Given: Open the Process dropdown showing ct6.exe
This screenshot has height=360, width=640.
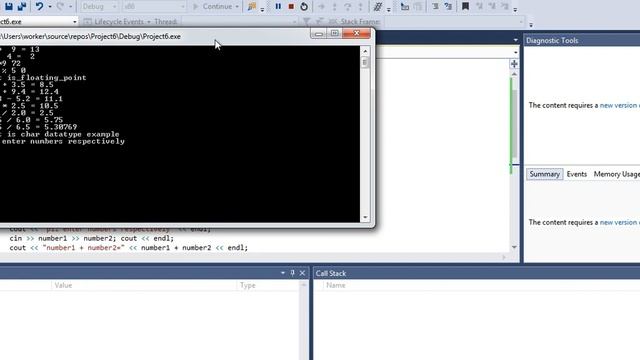Looking at the screenshot, I should pyautogui.click(x=38, y=22).
